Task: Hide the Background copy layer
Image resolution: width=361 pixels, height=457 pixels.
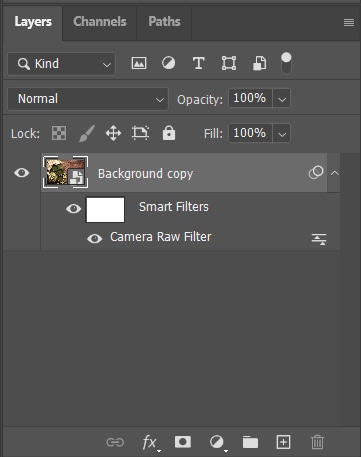Action: point(22,173)
